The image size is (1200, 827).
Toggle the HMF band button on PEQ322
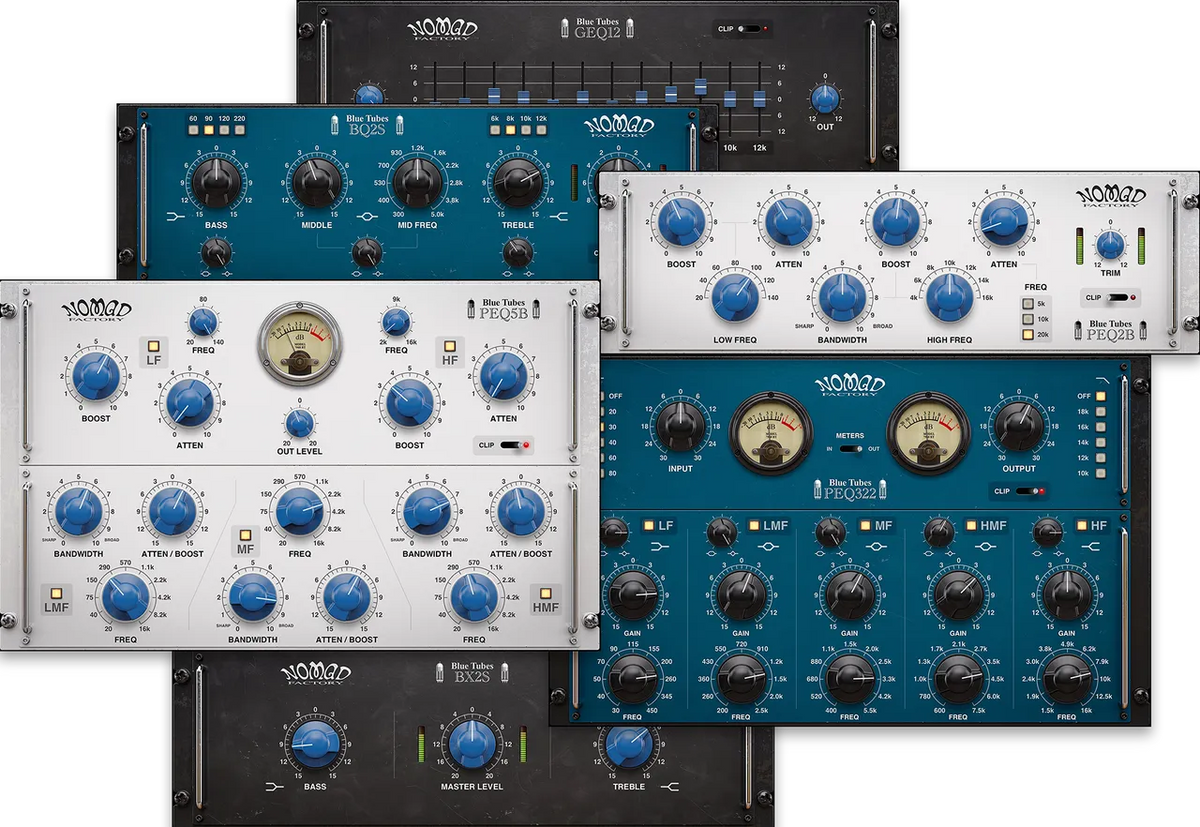click(972, 525)
